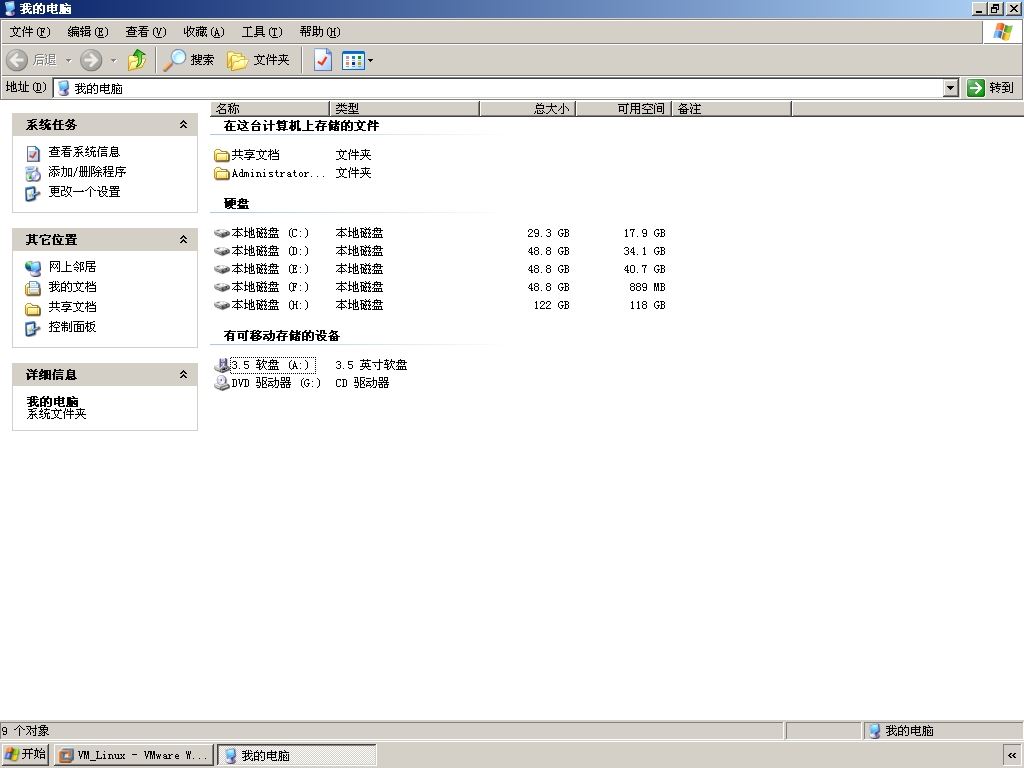Sort by the 可用空间 column header
Viewport: 1024px width, 768px height.
623,108
